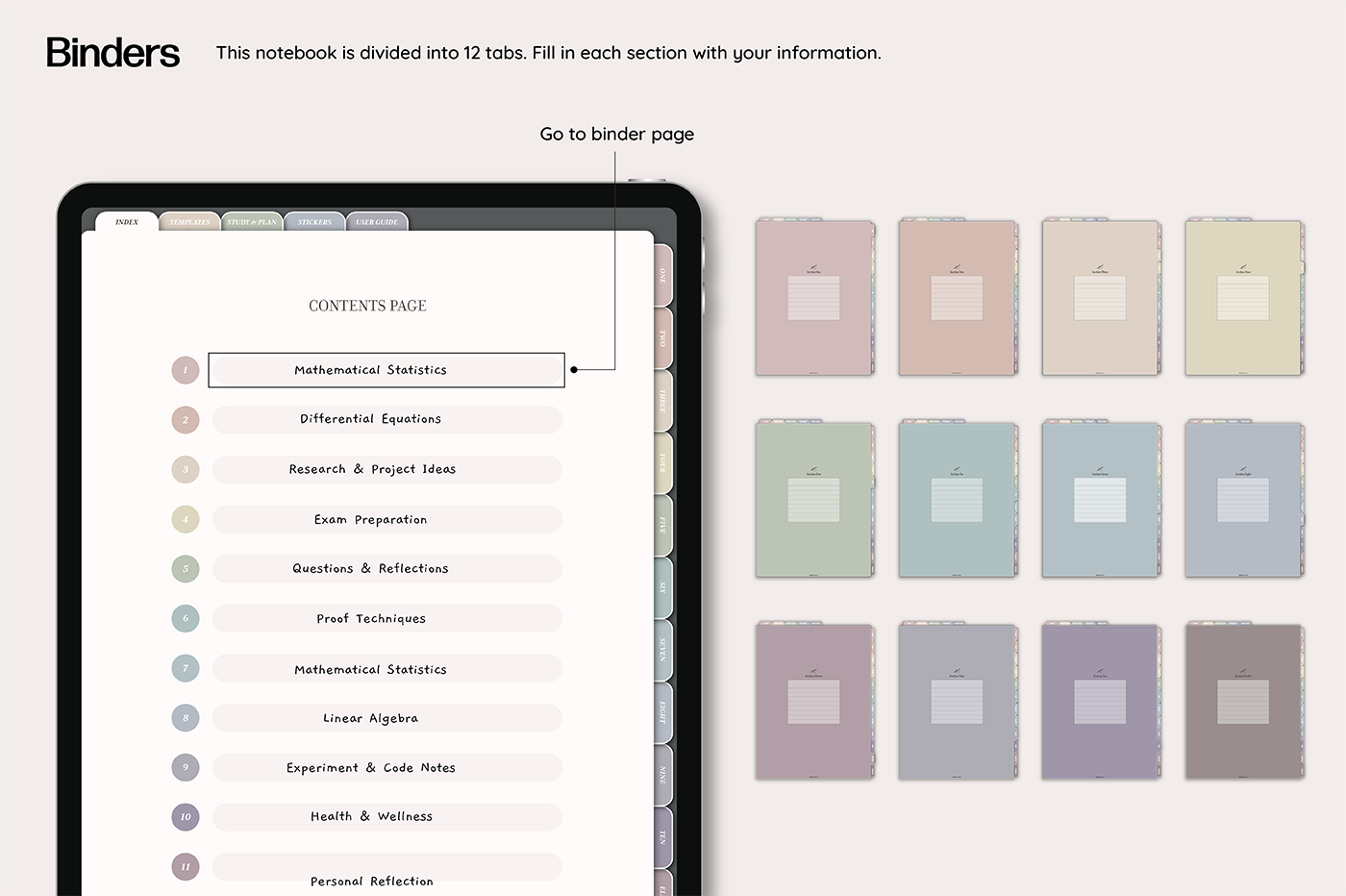Click the taupe brown binder cover thumbnail

1243,702
